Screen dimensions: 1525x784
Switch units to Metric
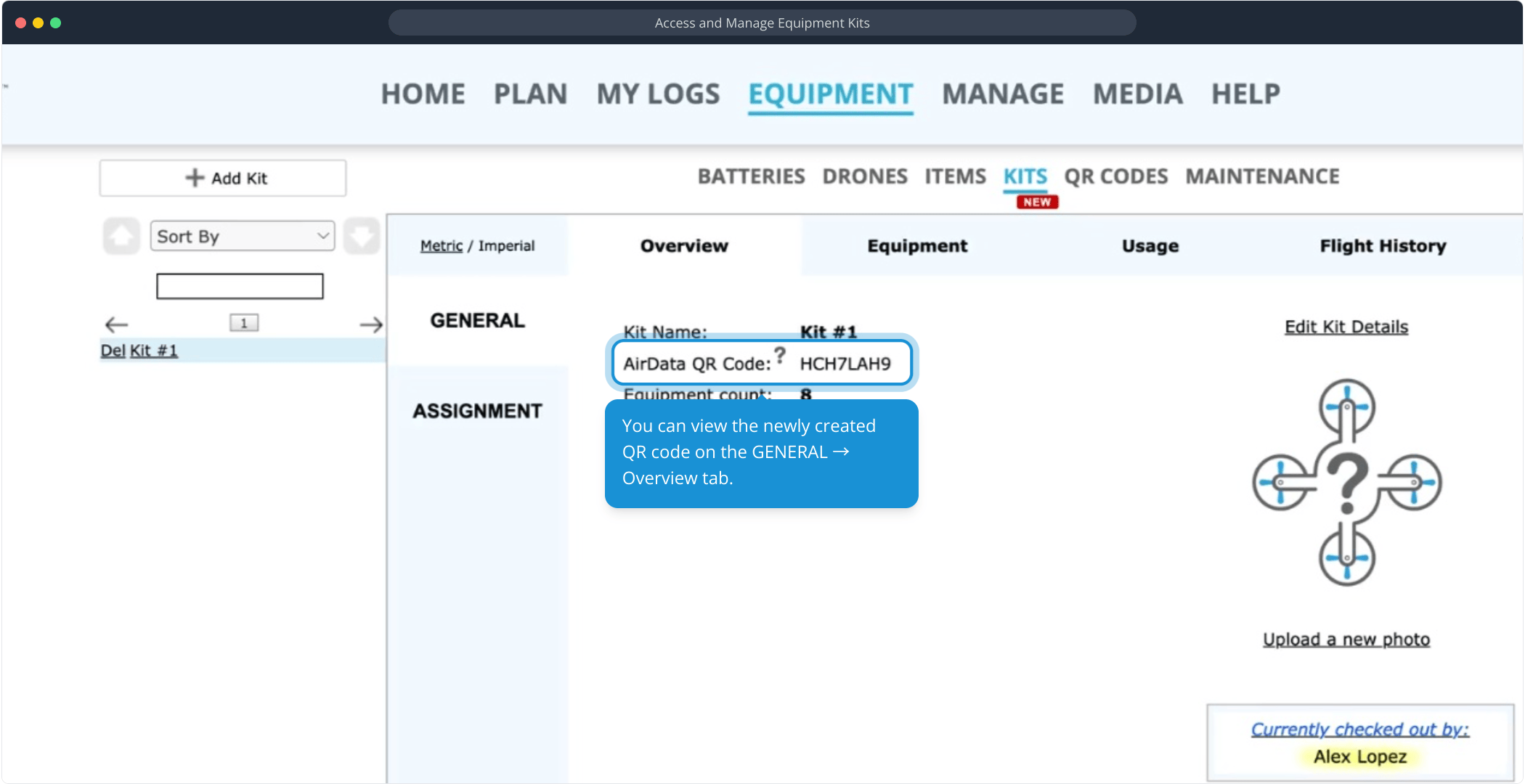click(441, 246)
